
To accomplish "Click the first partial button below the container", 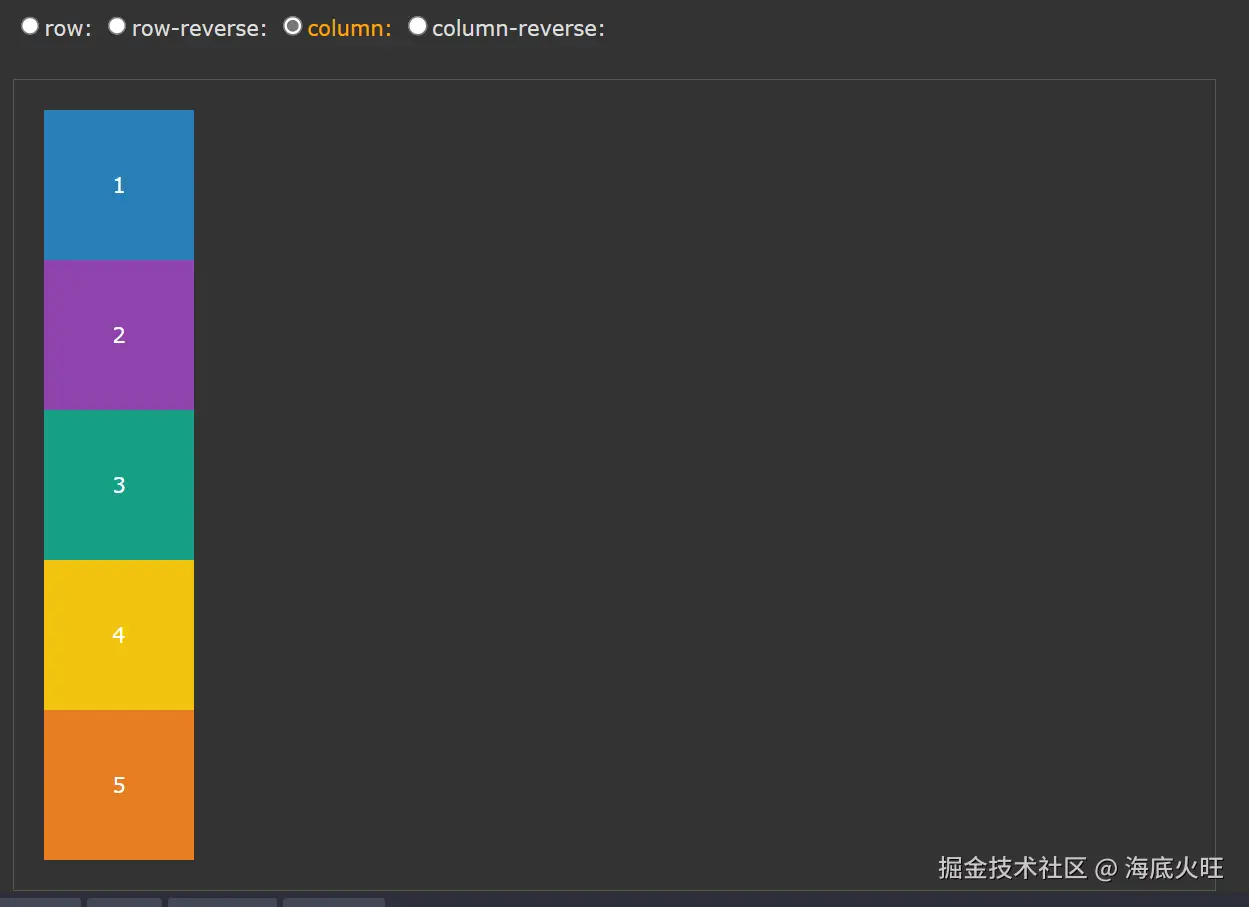I will (x=40, y=903).
